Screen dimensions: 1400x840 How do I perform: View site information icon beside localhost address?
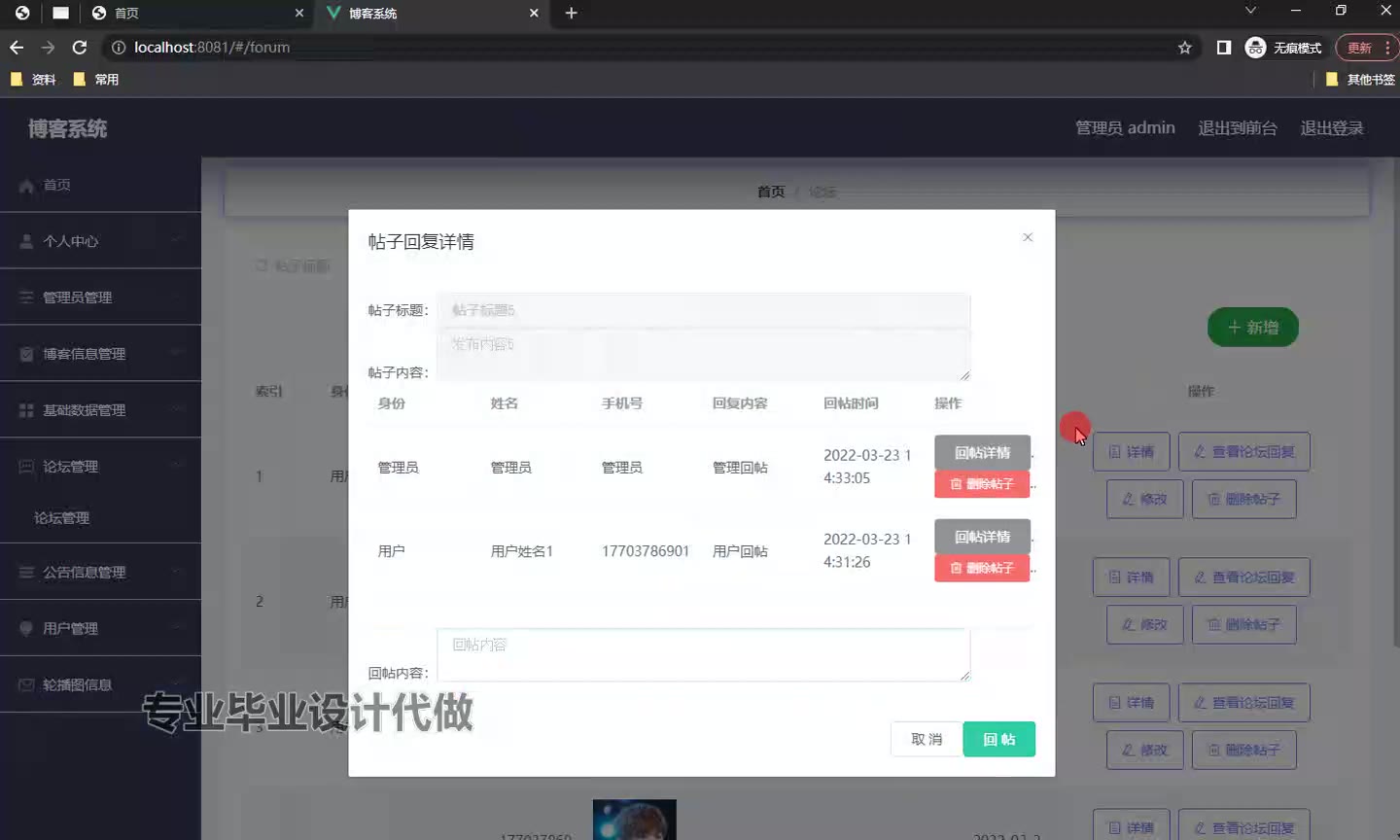pyautogui.click(x=119, y=47)
